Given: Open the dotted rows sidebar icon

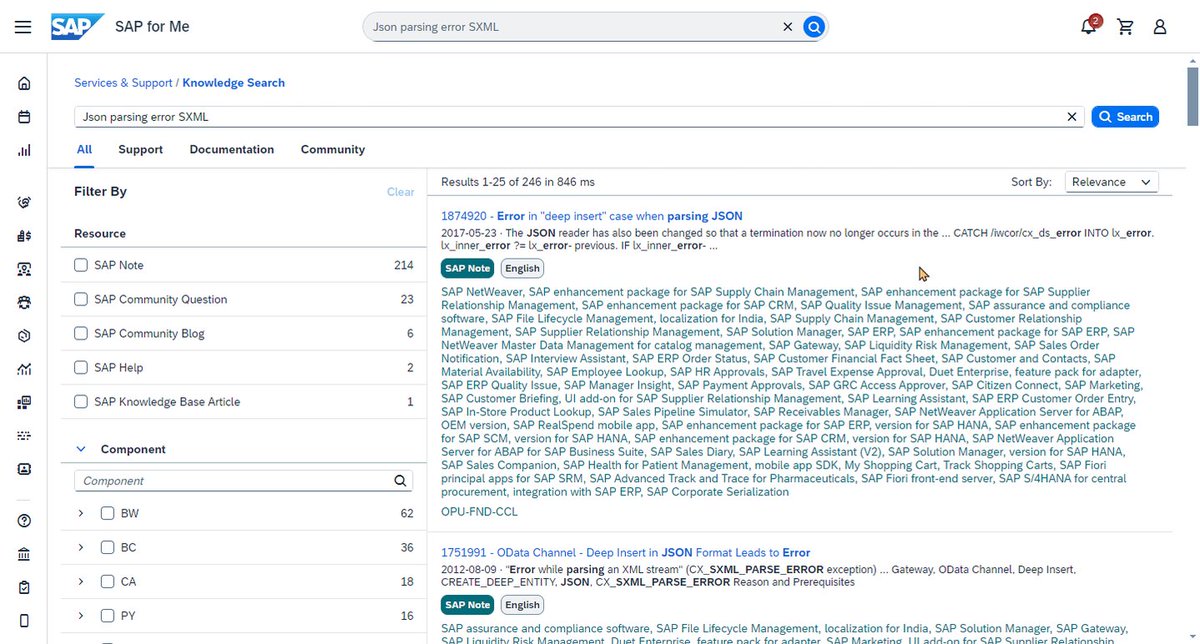Looking at the screenshot, I should pyautogui.click(x=24, y=436).
